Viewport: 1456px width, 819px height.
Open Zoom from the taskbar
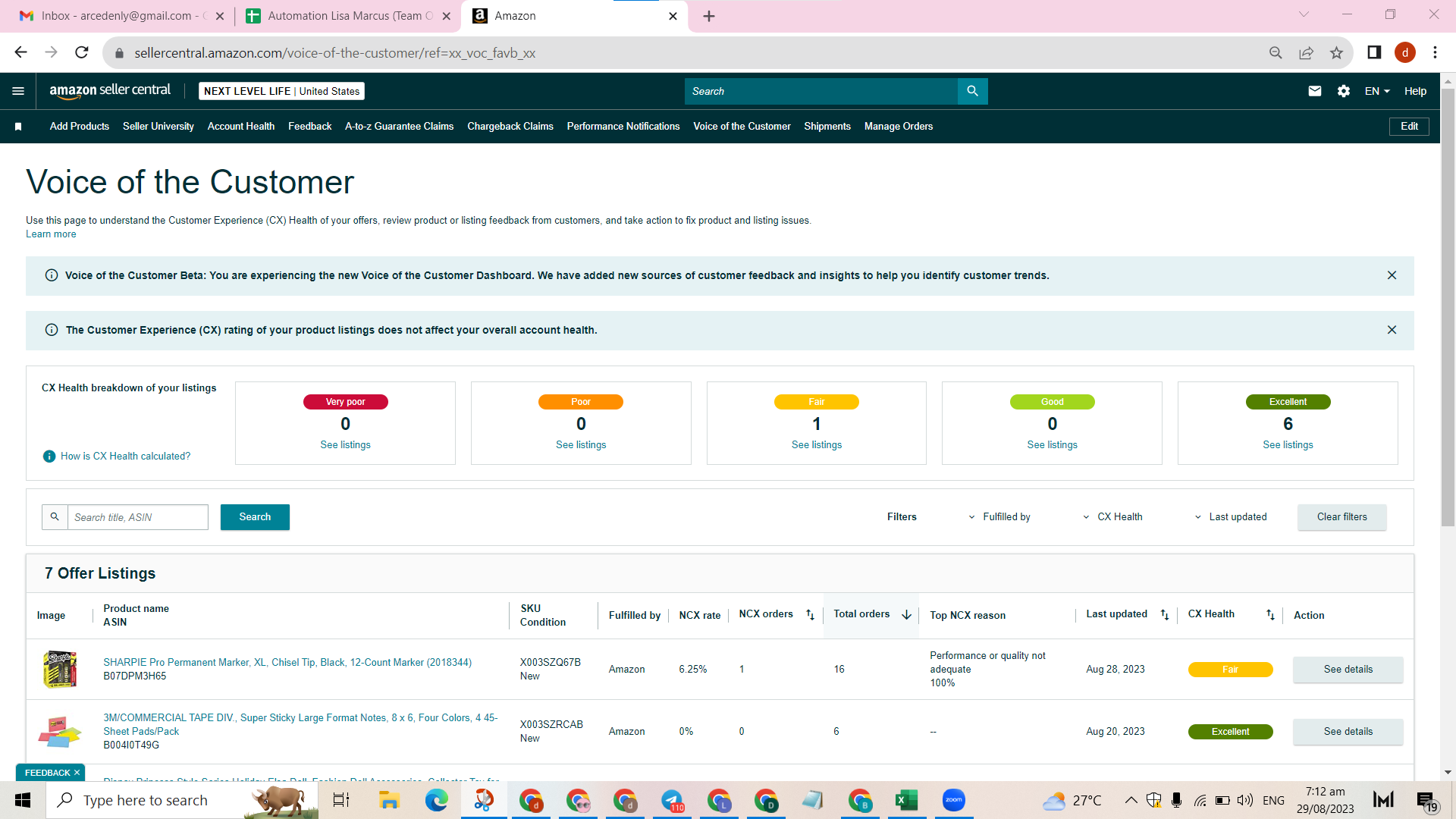click(x=953, y=800)
